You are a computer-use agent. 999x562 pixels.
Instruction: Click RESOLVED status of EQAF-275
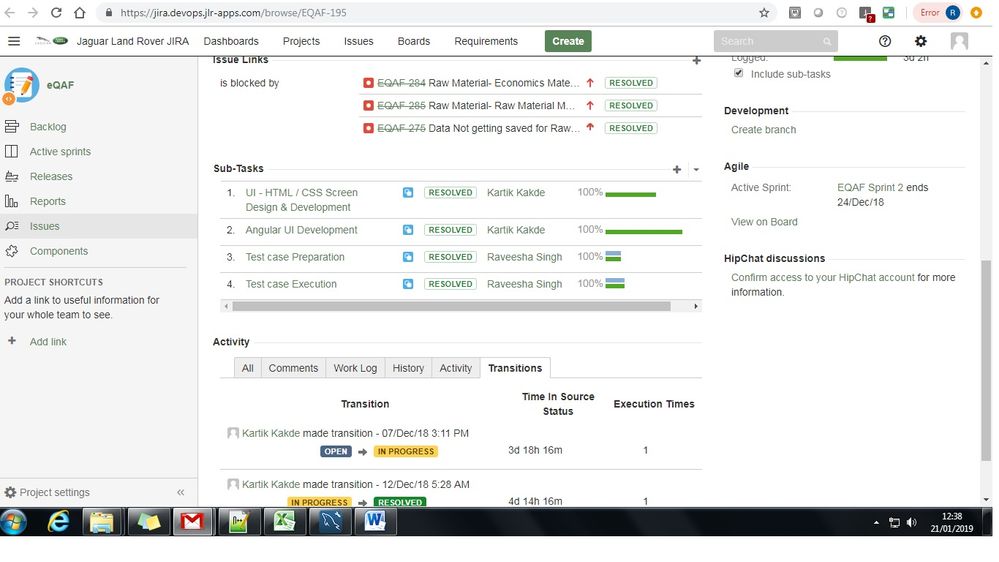pyautogui.click(x=631, y=128)
